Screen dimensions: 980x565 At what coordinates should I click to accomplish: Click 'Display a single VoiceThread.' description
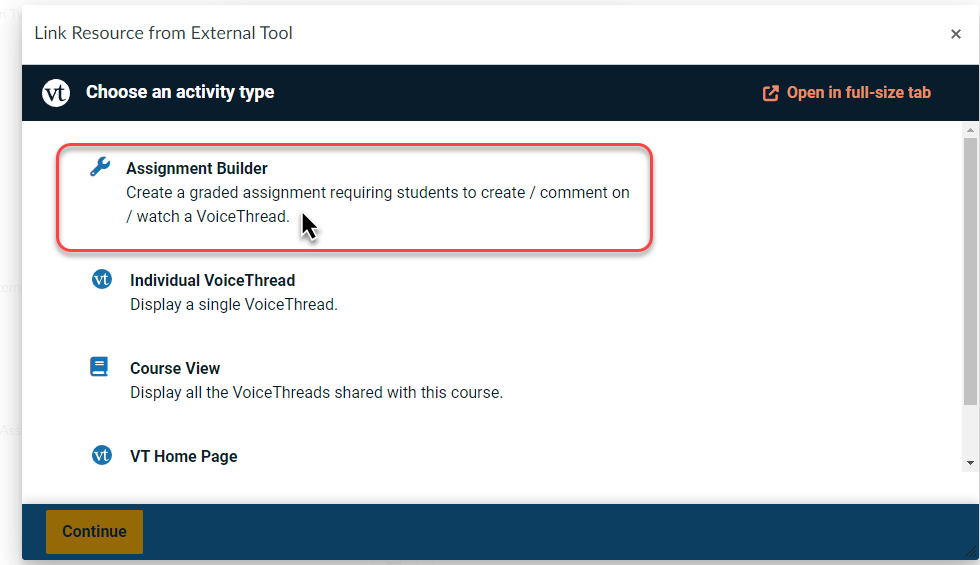click(234, 304)
